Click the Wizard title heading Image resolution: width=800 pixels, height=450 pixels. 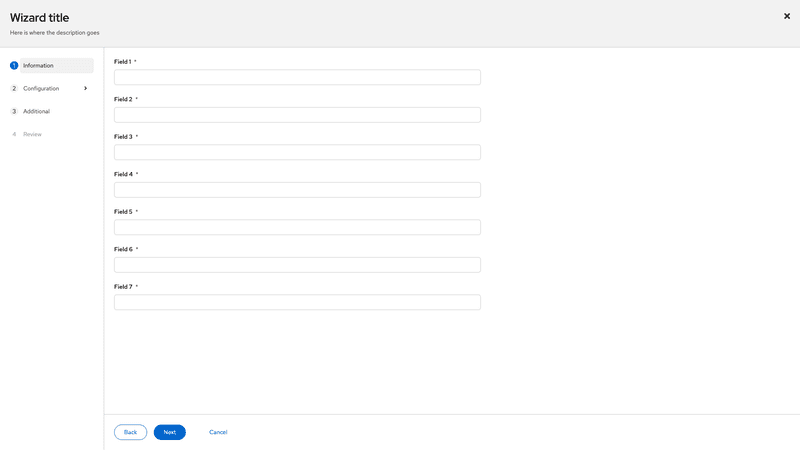tap(39, 17)
